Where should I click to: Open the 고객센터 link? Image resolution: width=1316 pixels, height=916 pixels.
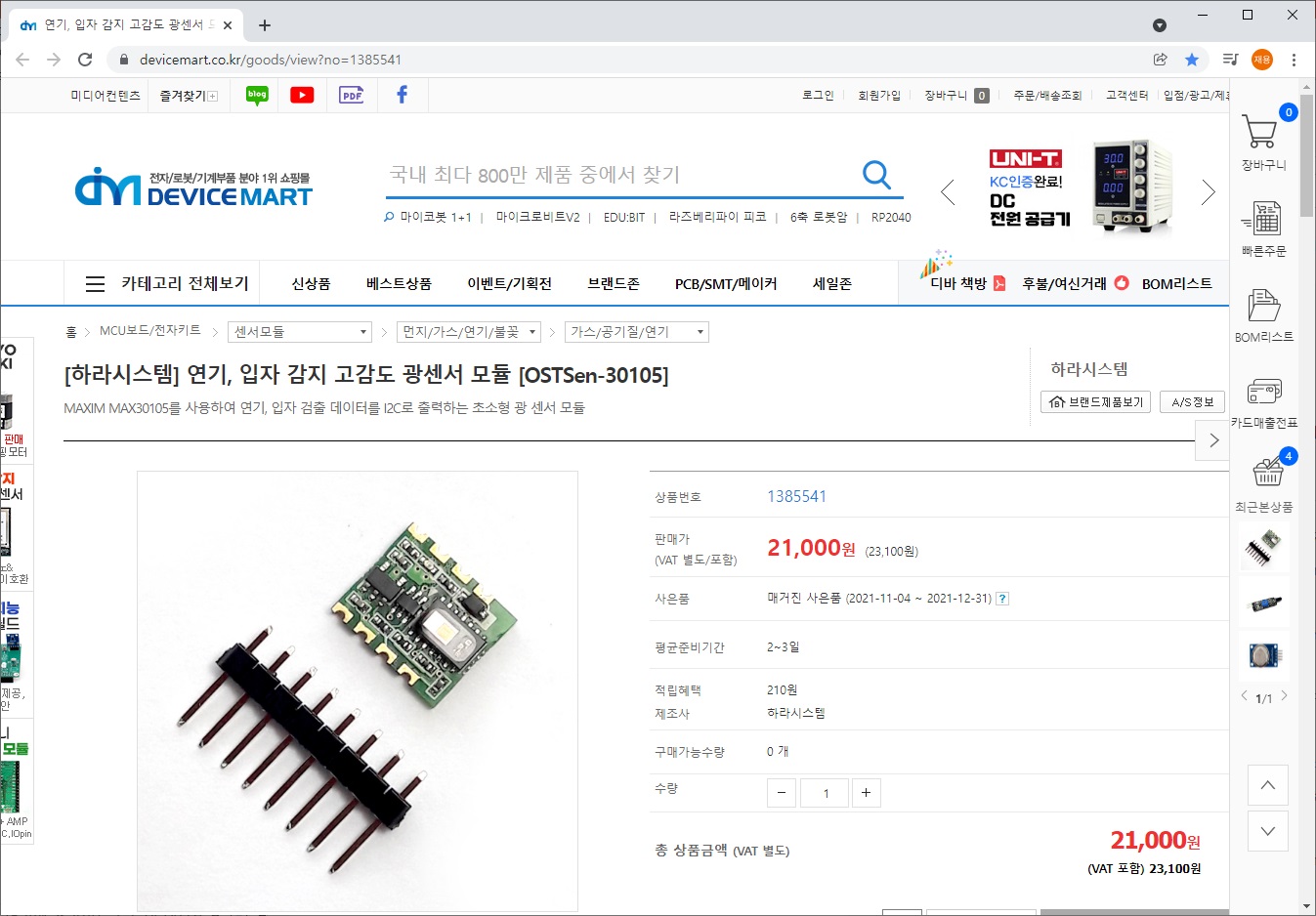1126,95
